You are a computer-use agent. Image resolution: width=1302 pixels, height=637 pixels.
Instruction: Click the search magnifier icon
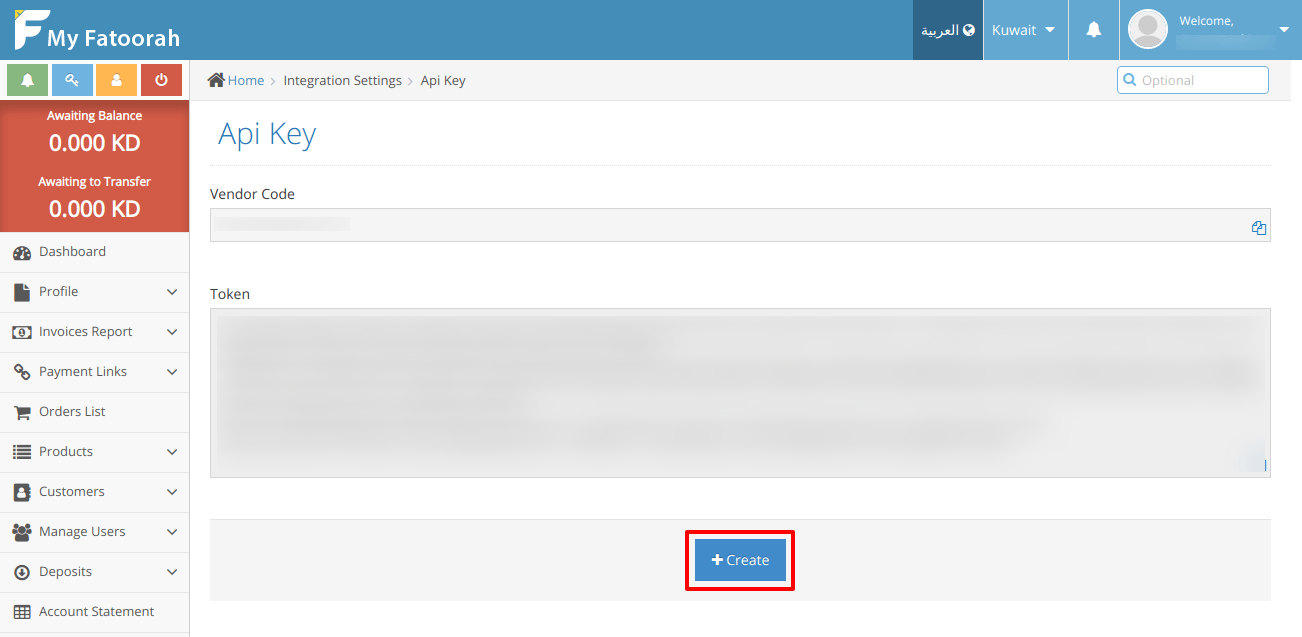[1130, 80]
